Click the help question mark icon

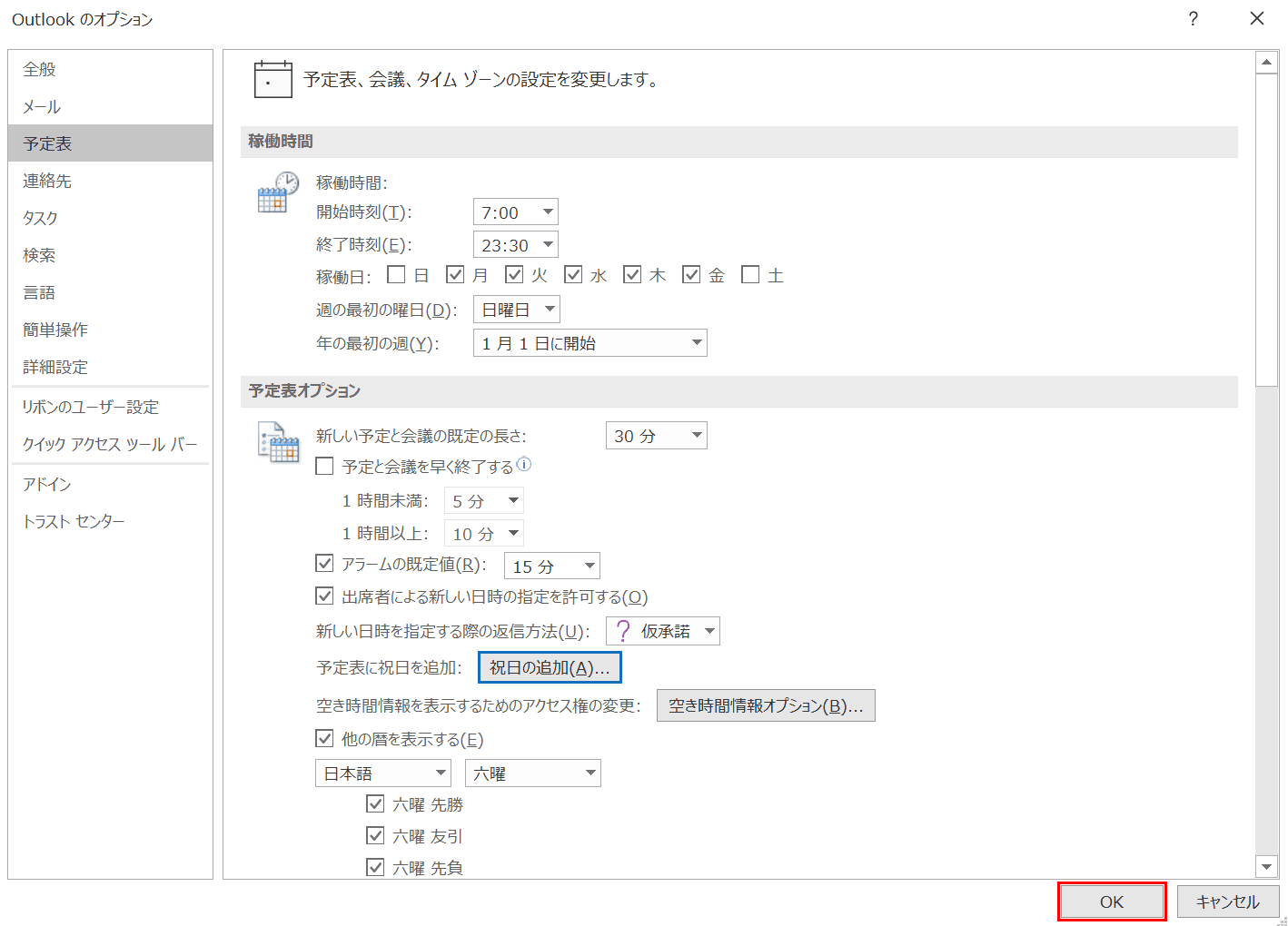pyautogui.click(x=1193, y=19)
